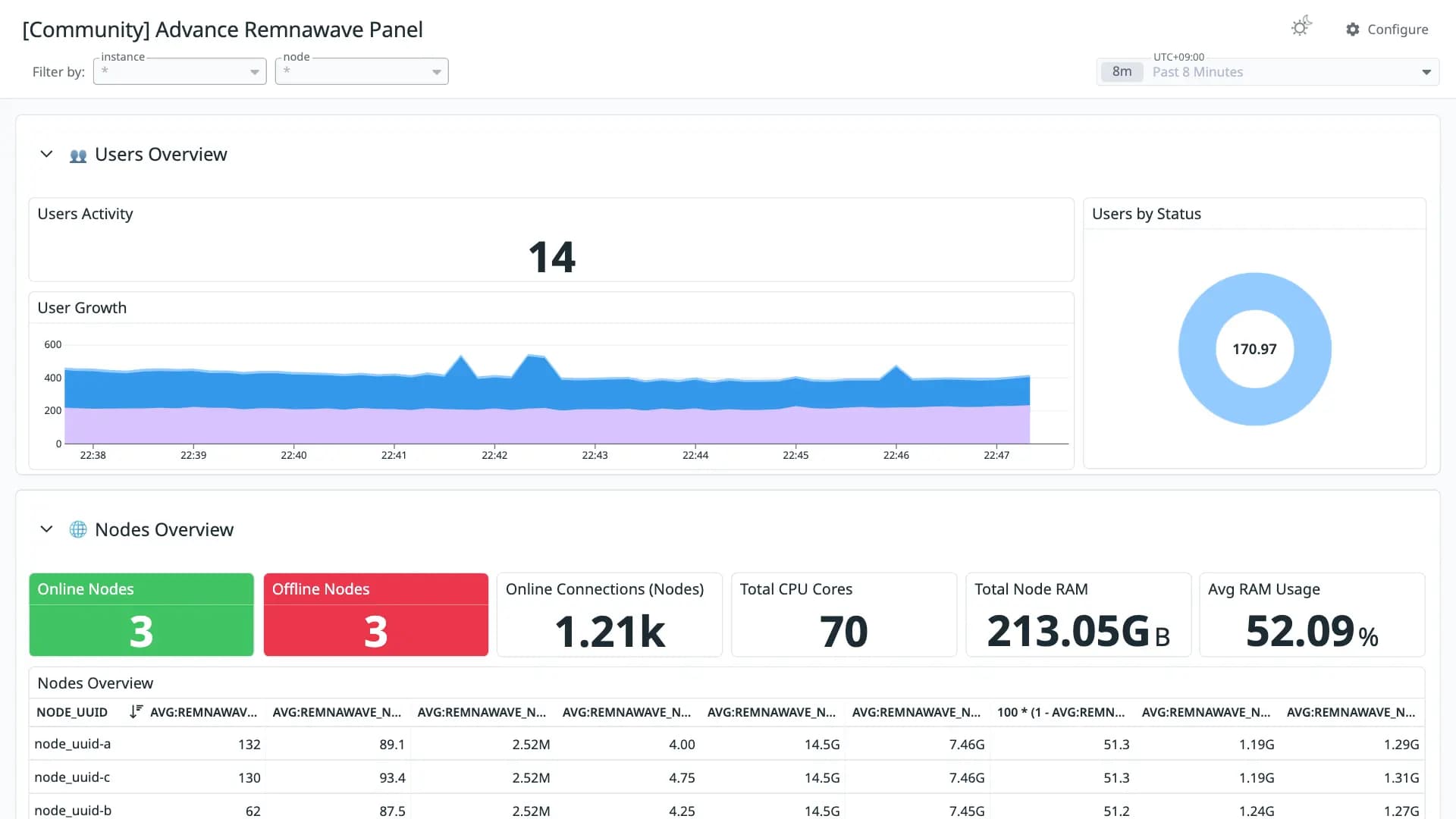Open the Configure settings

tap(1387, 30)
